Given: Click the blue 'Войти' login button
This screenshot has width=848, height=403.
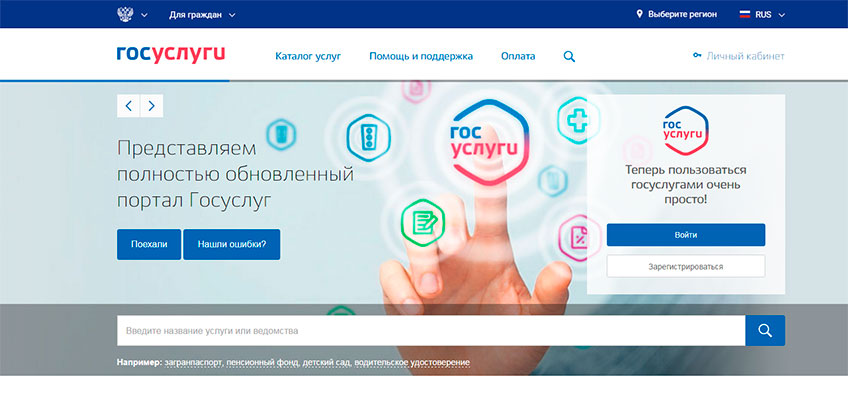Looking at the screenshot, I should [686, 235].
